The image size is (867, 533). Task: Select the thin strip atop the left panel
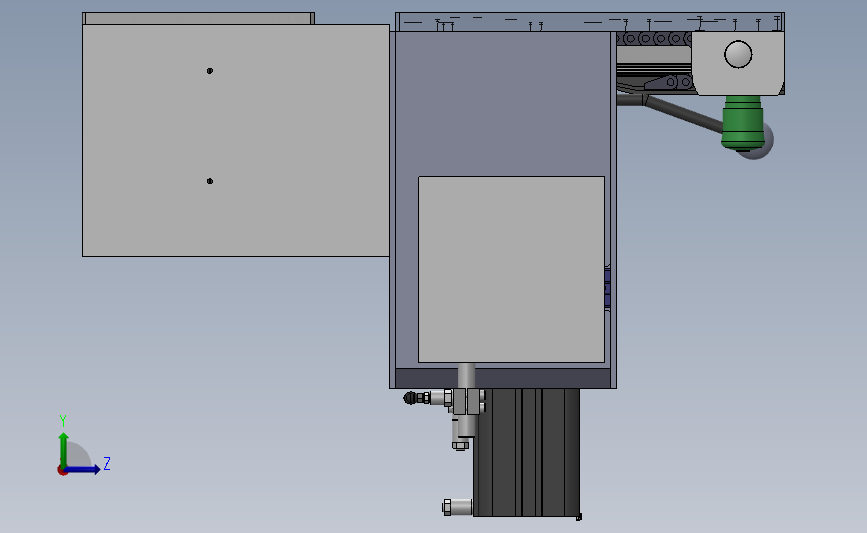click(x=199, y=18)
